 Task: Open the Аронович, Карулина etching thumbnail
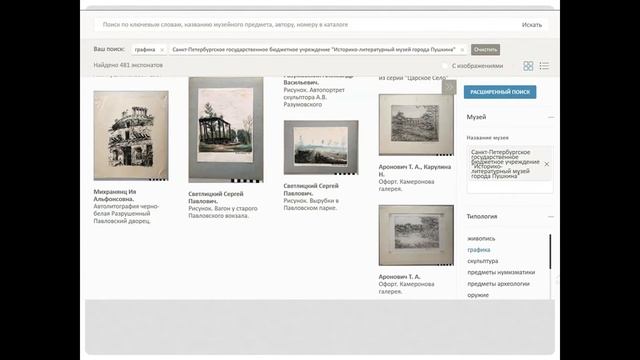[416, 124]
